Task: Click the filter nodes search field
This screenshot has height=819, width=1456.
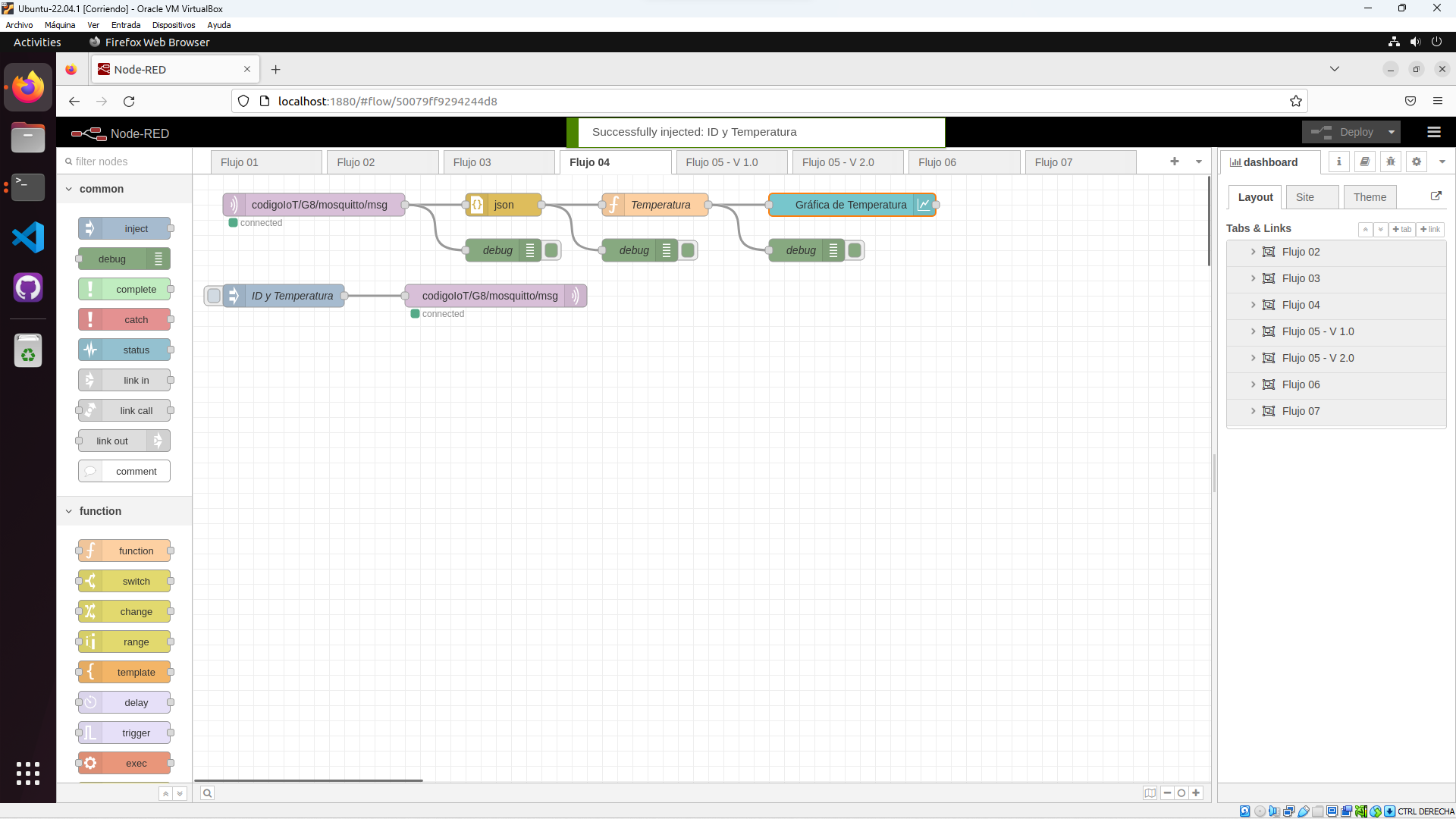Action: coord(125,162)
